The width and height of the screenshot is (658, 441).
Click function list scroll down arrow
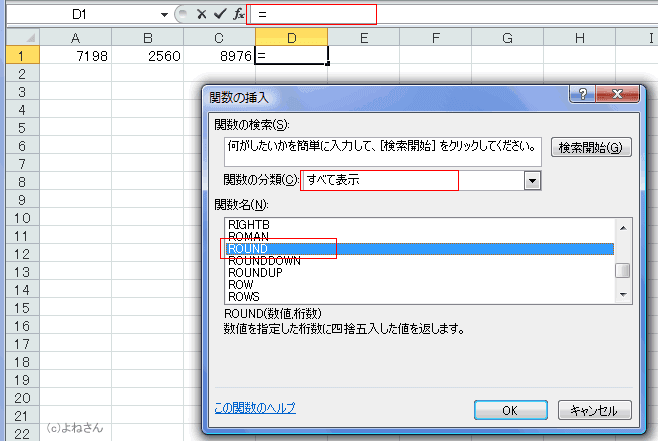[623, 295]
